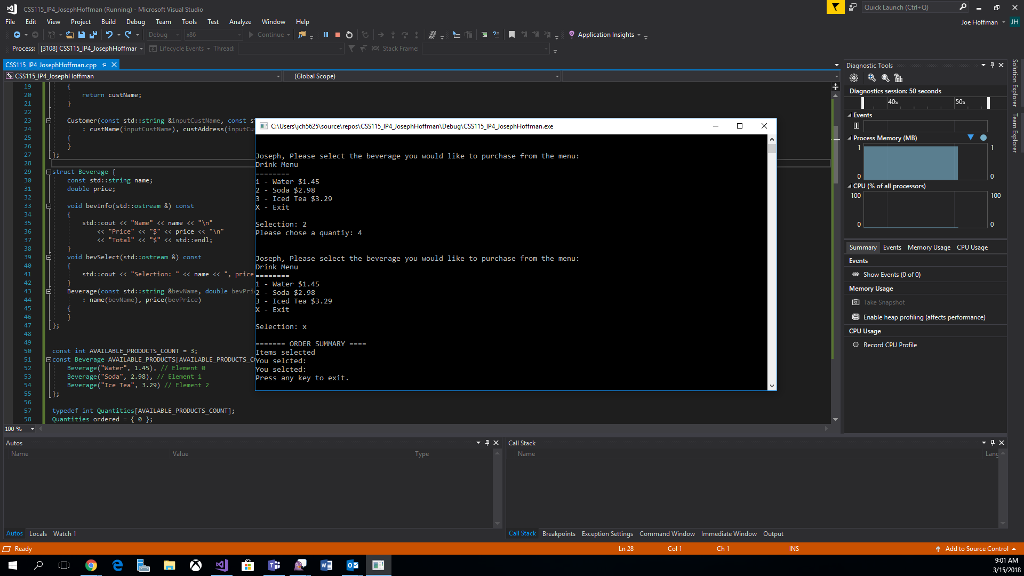This screenshot has height=576, width=1024.
Task: Click Show Events (0 of 0)
Action: pyautogui.click(x=891, y=275)
